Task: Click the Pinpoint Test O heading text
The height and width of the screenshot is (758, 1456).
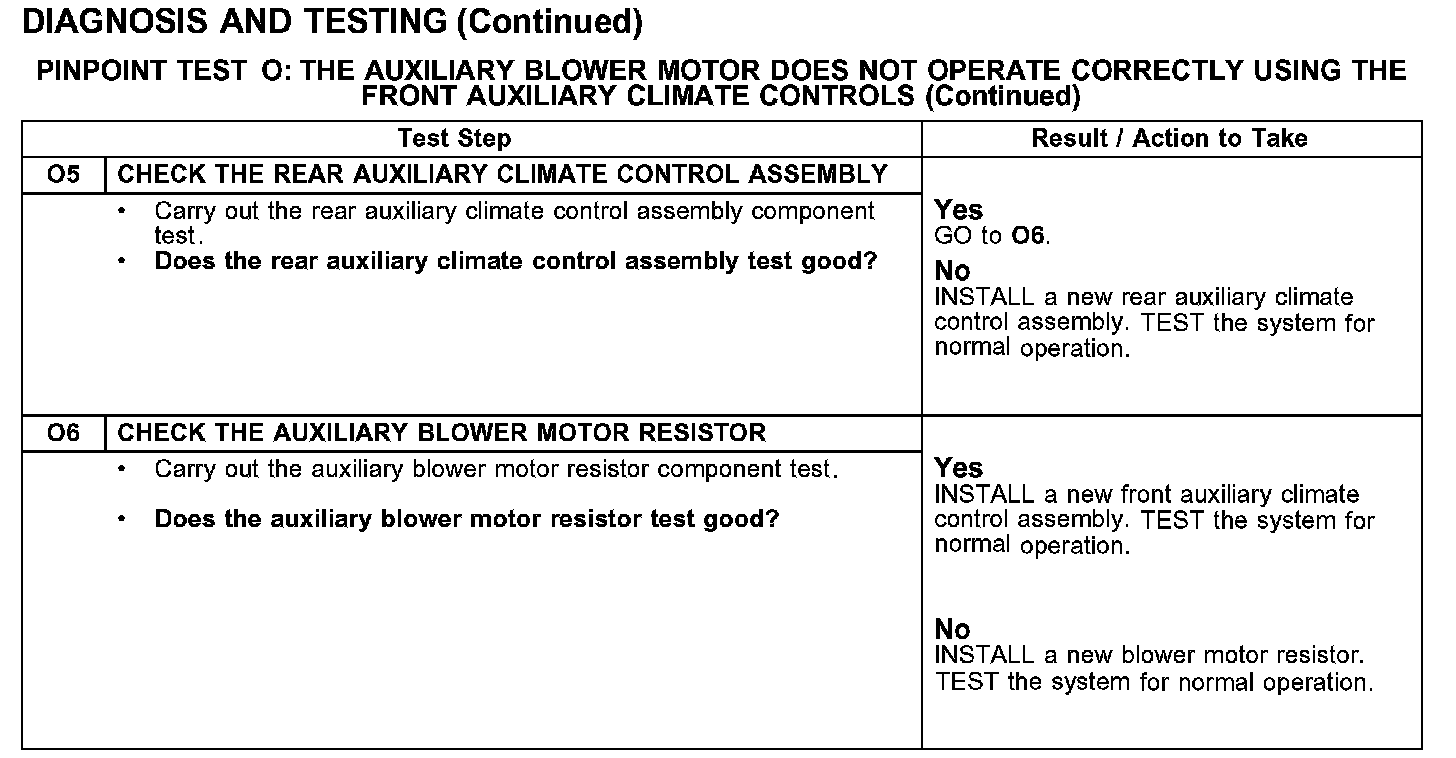Action: point(720,83)
